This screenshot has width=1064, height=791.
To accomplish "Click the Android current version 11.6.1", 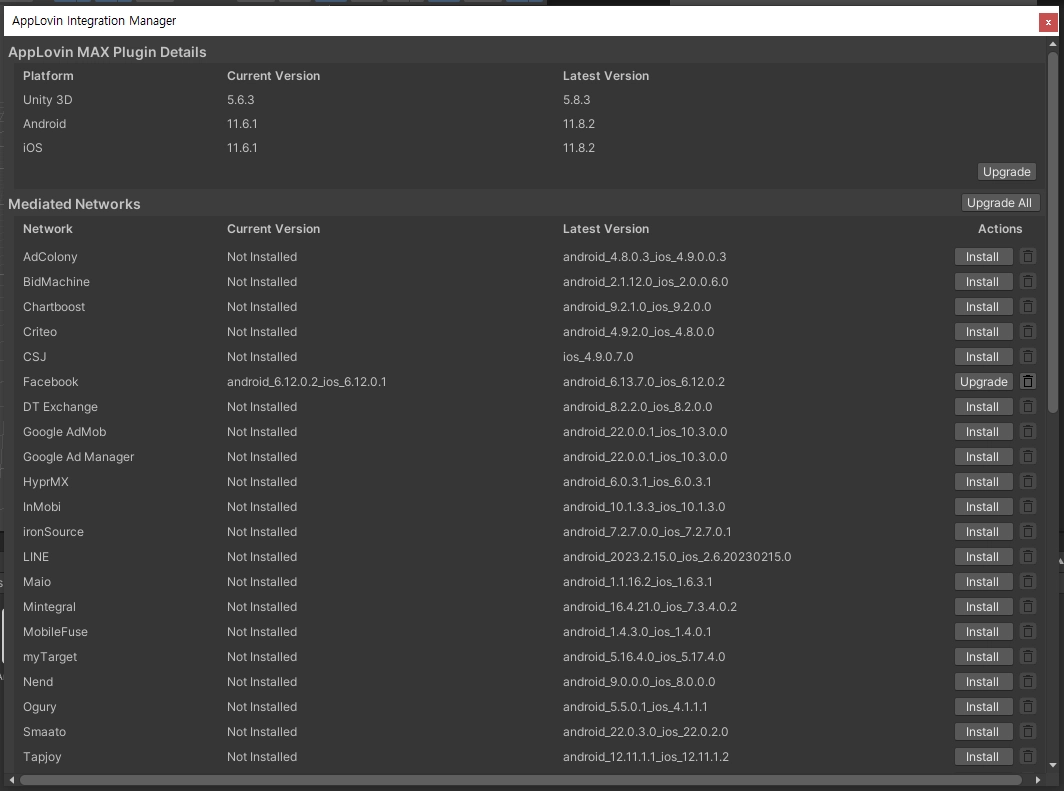I will pyautogui.click(x=242, y=123).
